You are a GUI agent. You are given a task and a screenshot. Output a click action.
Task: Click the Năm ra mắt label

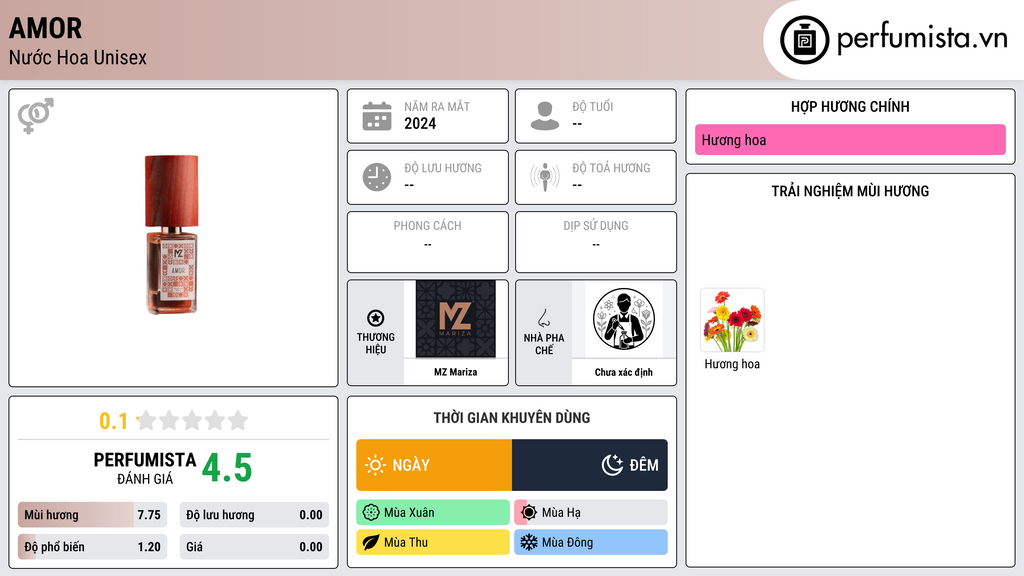pyautogui.click(x=437, y=106)
